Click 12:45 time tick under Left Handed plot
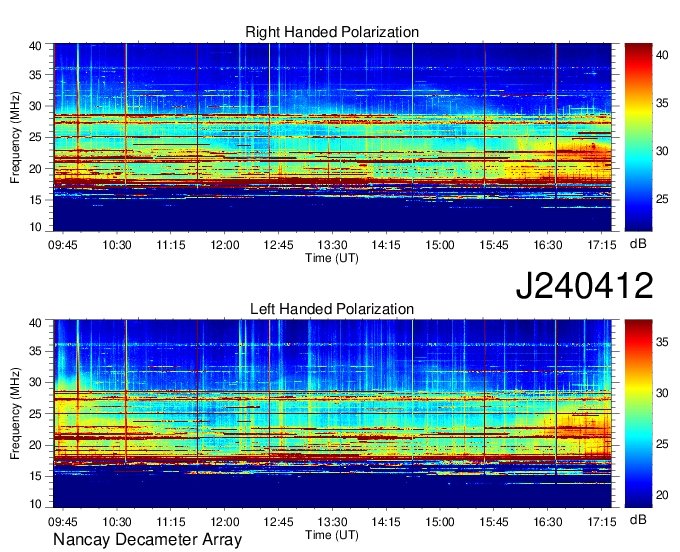Viewport: 680px width, 552px height. coord(278,521)
